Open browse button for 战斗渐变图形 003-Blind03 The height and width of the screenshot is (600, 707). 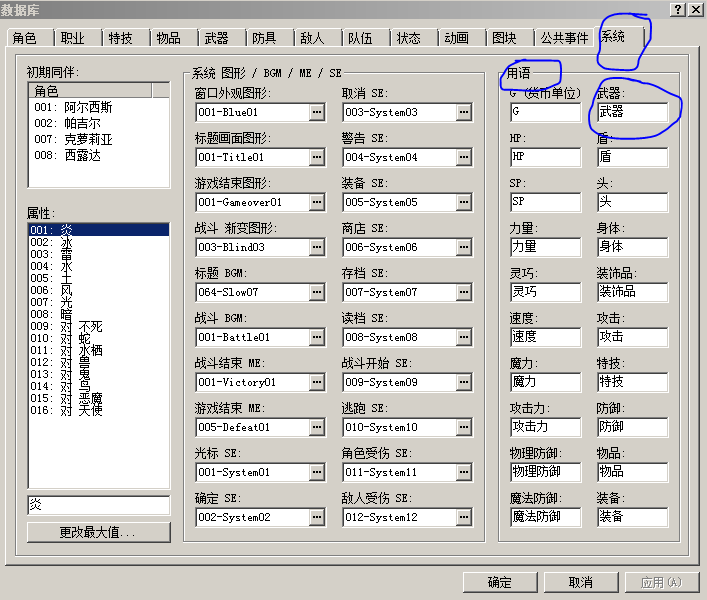pyautogui.click(x=317, y=247)
